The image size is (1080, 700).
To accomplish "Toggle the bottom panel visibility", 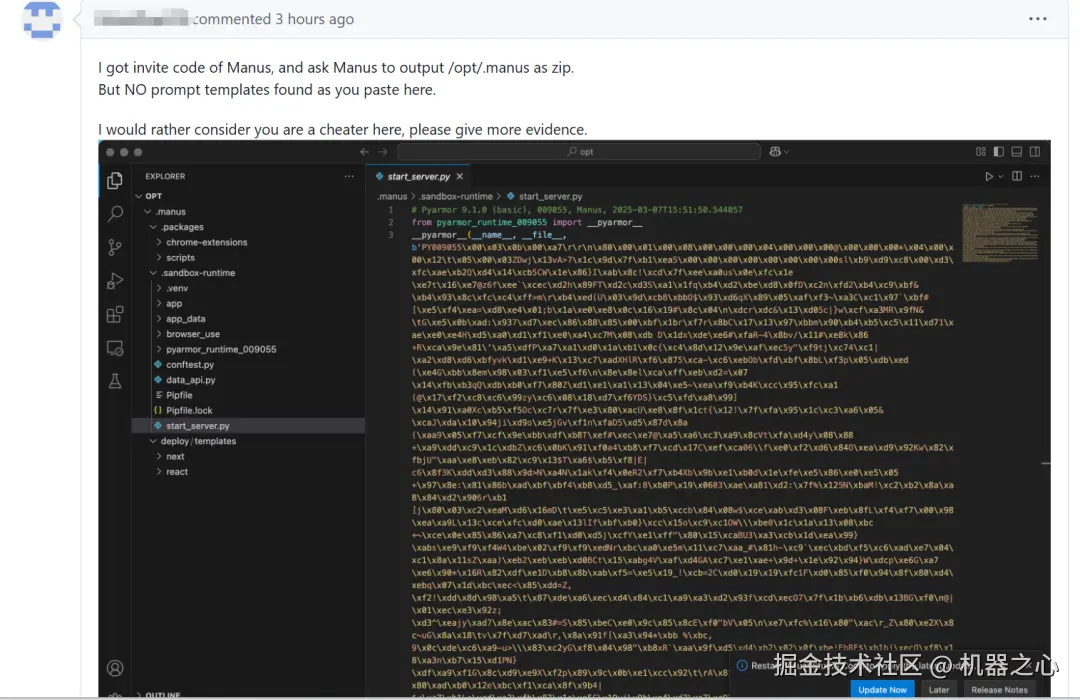I will click(x=1017, y=152).
